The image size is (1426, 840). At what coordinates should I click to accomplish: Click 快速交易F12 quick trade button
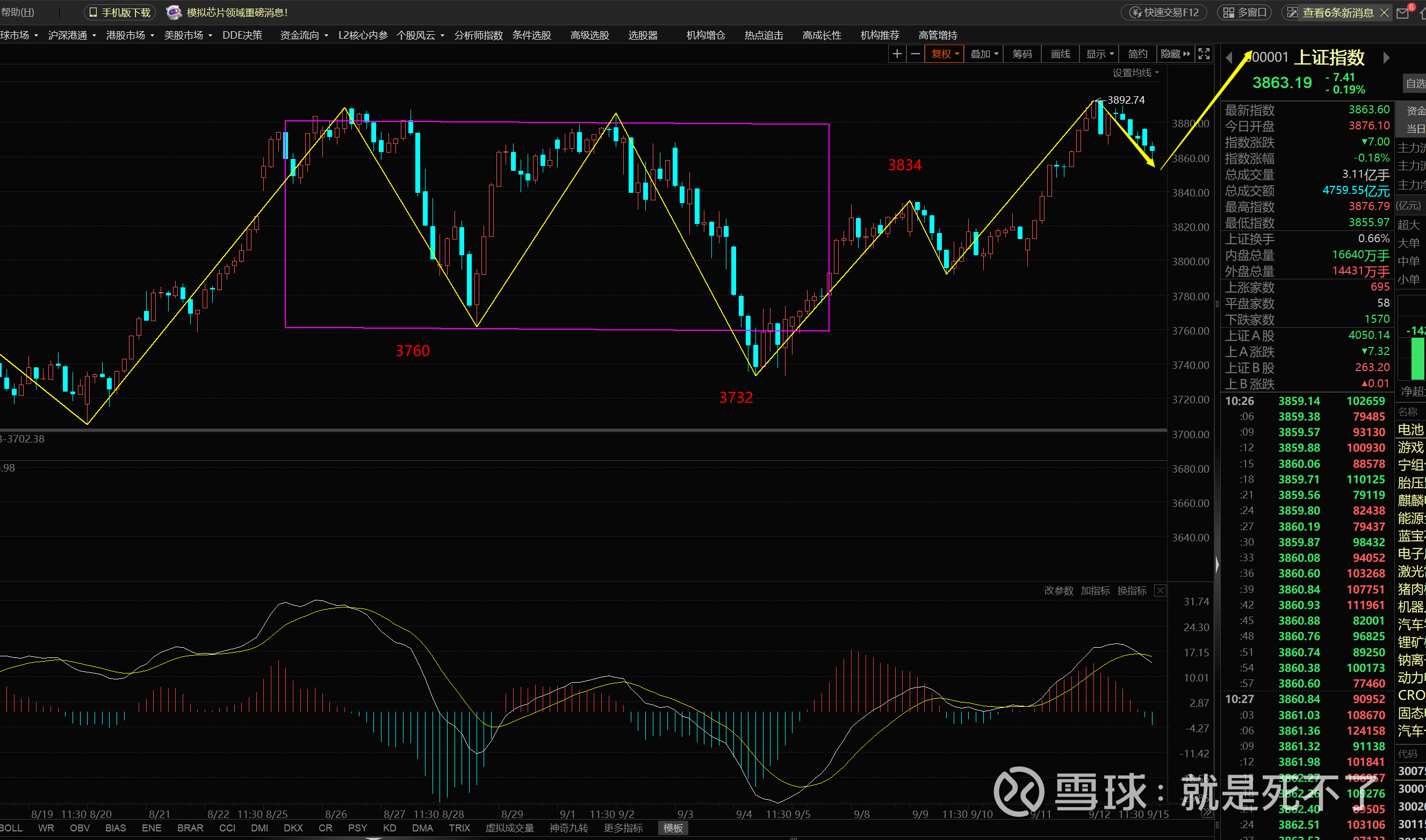[1164, 12]
